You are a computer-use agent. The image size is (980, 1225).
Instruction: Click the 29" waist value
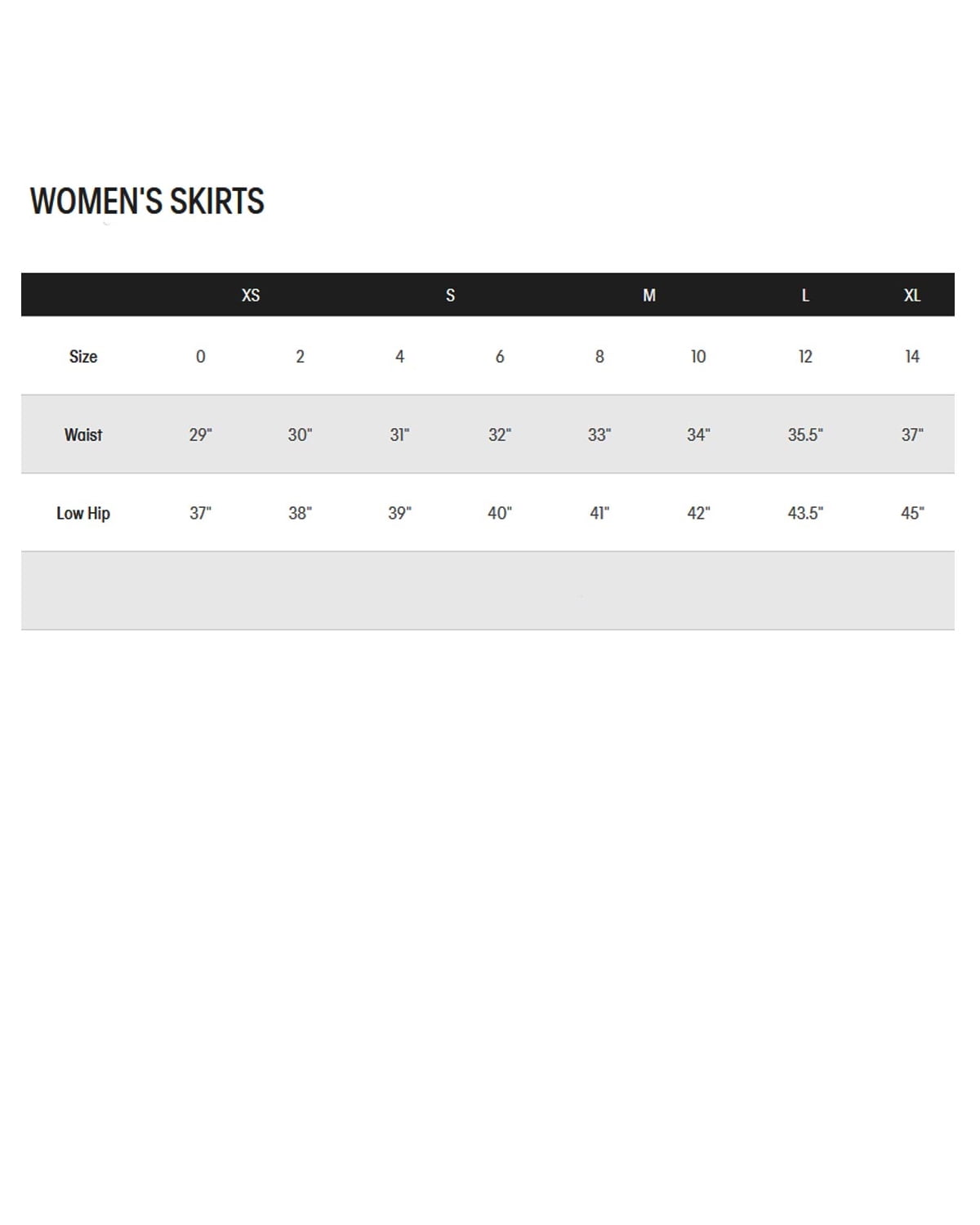[x=200, y=435]
